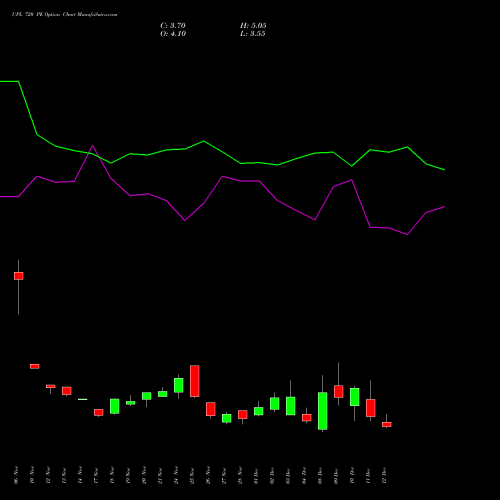Click the '06 Nov' date axis label
500x500 pixels.
[16, 475]
